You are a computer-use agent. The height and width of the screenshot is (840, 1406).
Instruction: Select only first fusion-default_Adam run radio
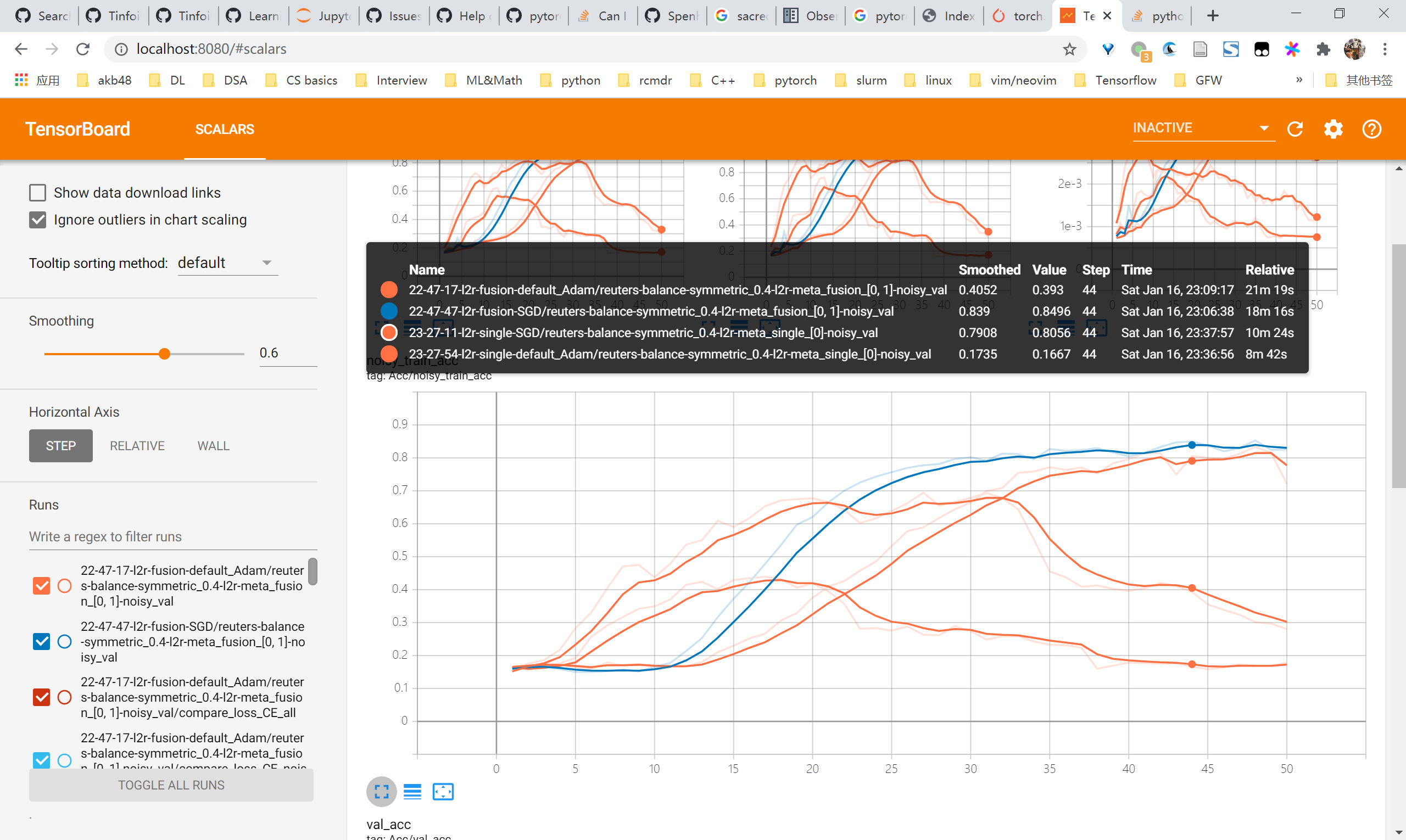coord(65,586)
